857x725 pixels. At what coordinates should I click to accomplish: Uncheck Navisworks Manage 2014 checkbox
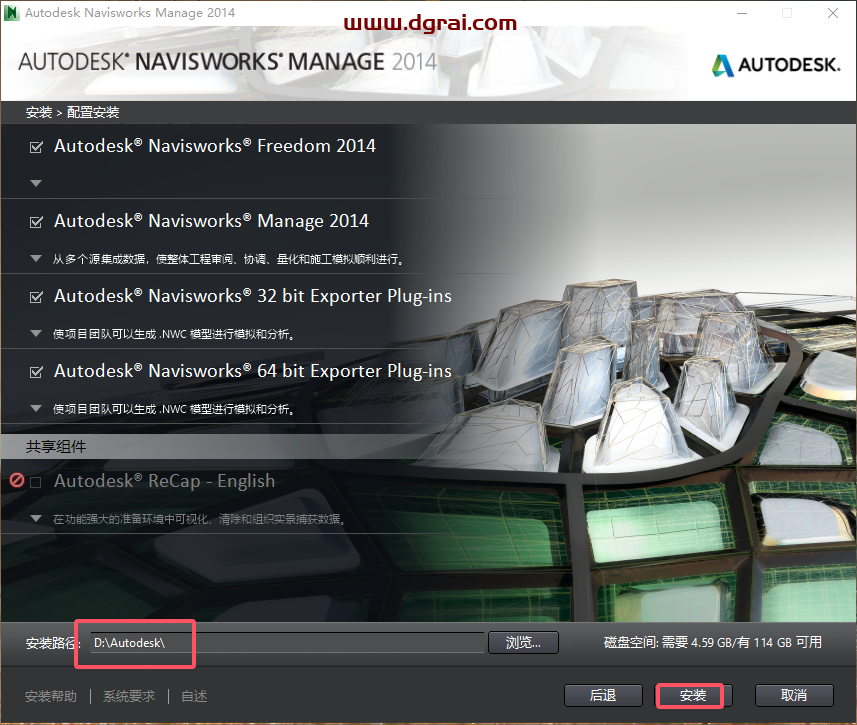coord(36,222)
